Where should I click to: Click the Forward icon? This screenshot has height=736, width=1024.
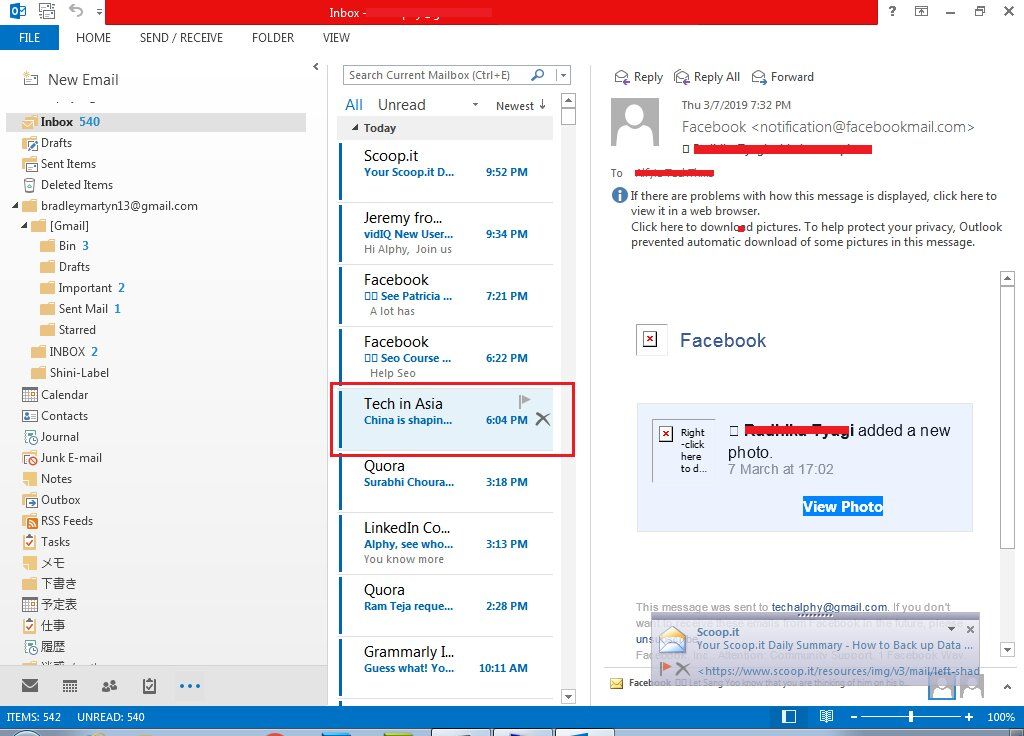[x=759, y=77]
